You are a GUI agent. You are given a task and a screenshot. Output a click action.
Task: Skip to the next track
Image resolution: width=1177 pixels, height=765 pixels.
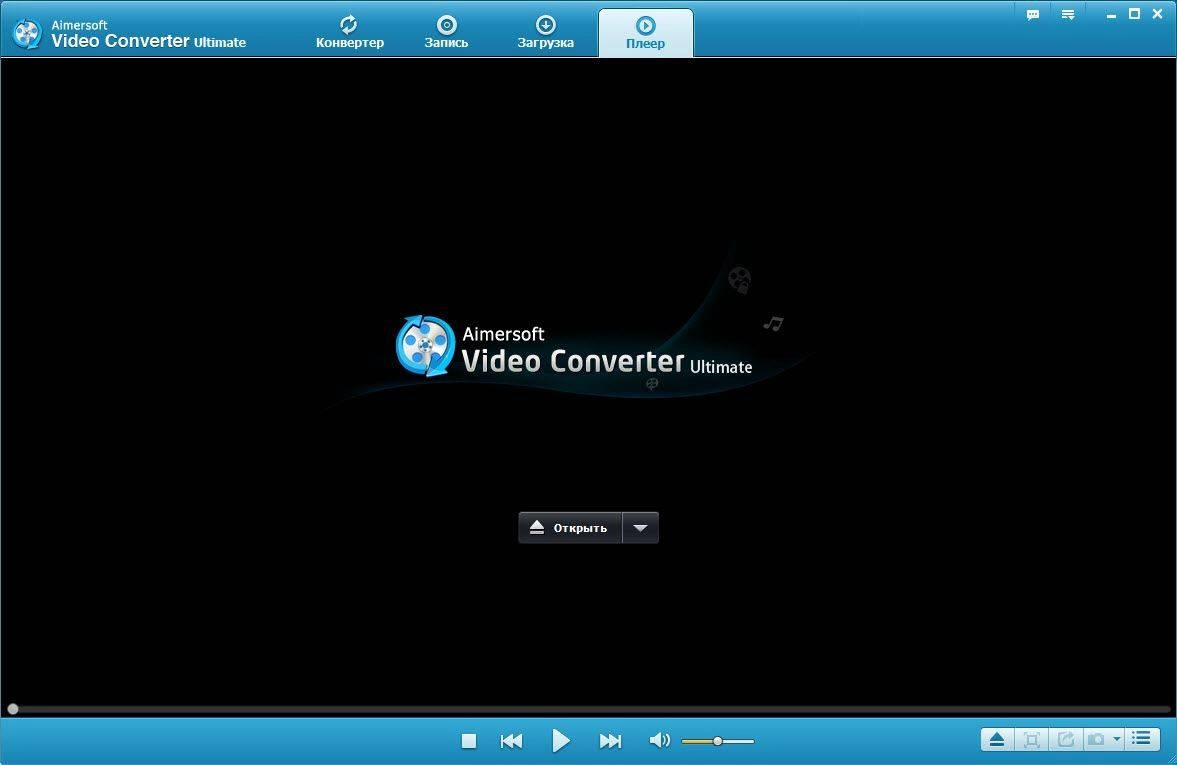610,741
